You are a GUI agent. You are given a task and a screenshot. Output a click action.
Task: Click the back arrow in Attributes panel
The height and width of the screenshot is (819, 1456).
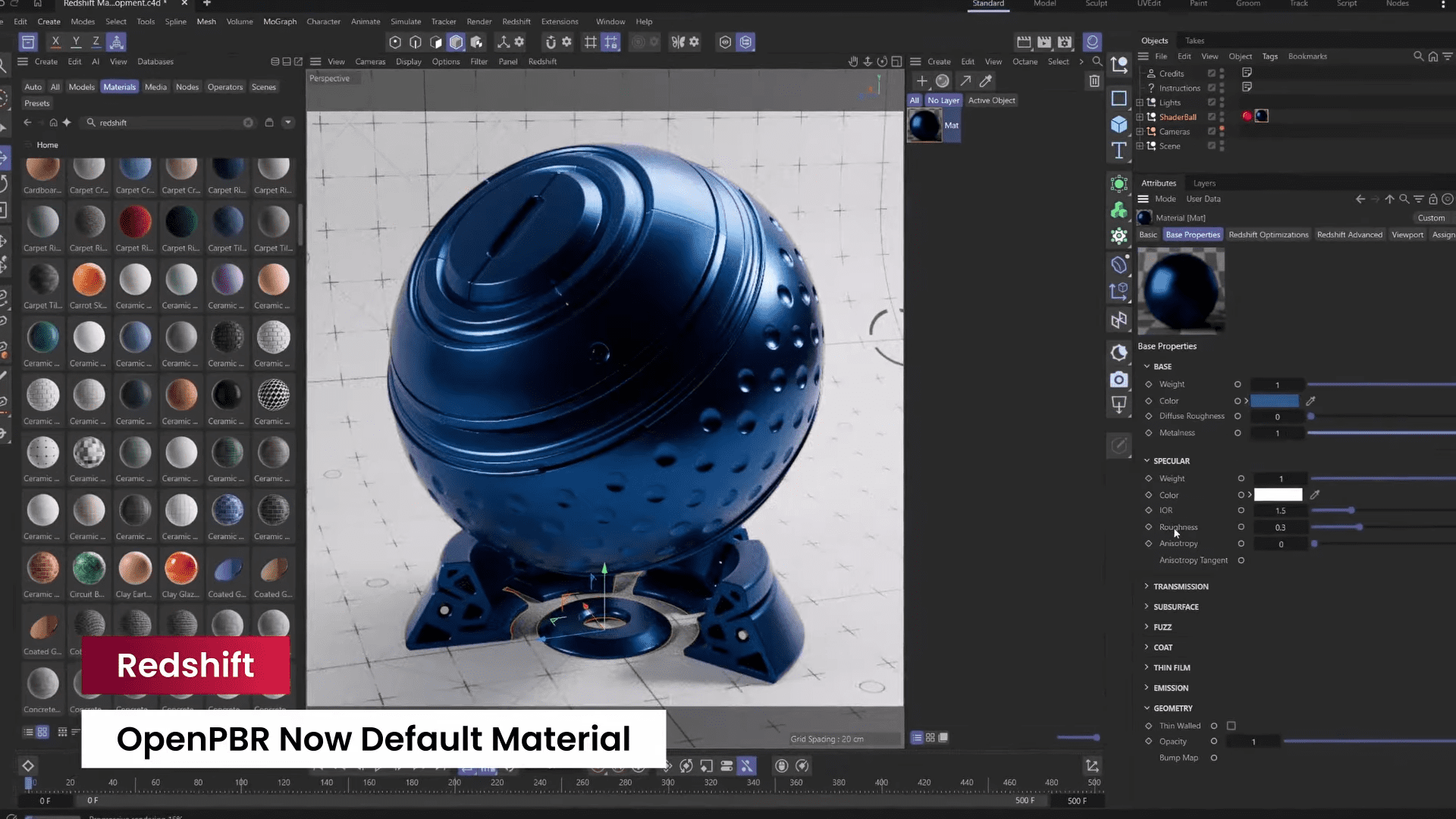point(1360,199)
